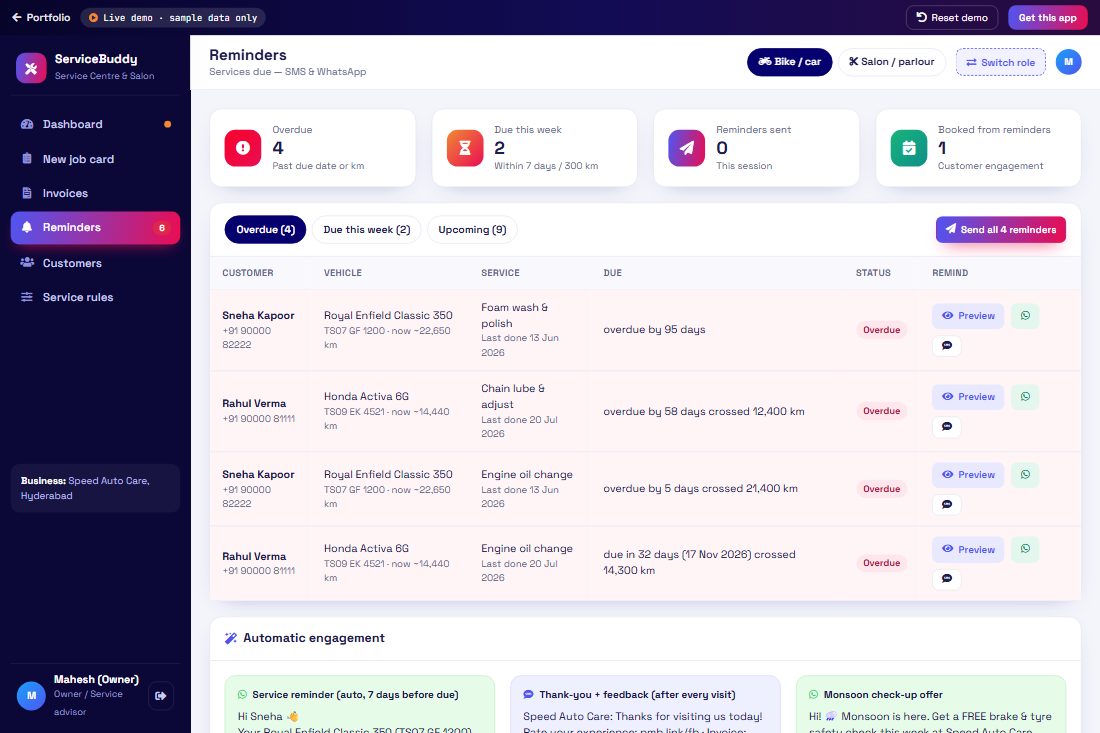Click Switch role button

coord(1000,62)
